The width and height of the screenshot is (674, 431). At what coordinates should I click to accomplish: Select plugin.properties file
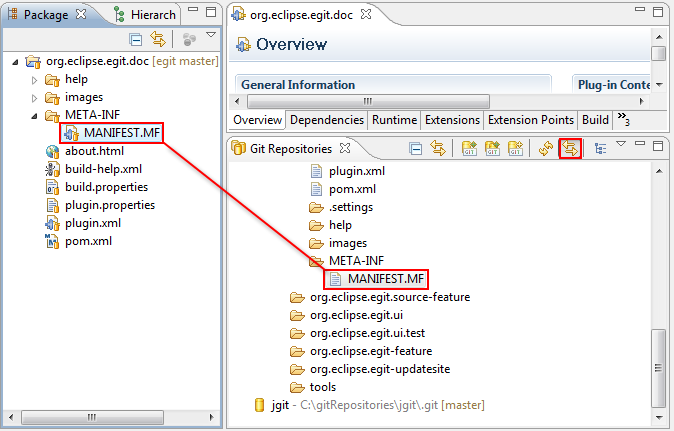click(110, 205)
